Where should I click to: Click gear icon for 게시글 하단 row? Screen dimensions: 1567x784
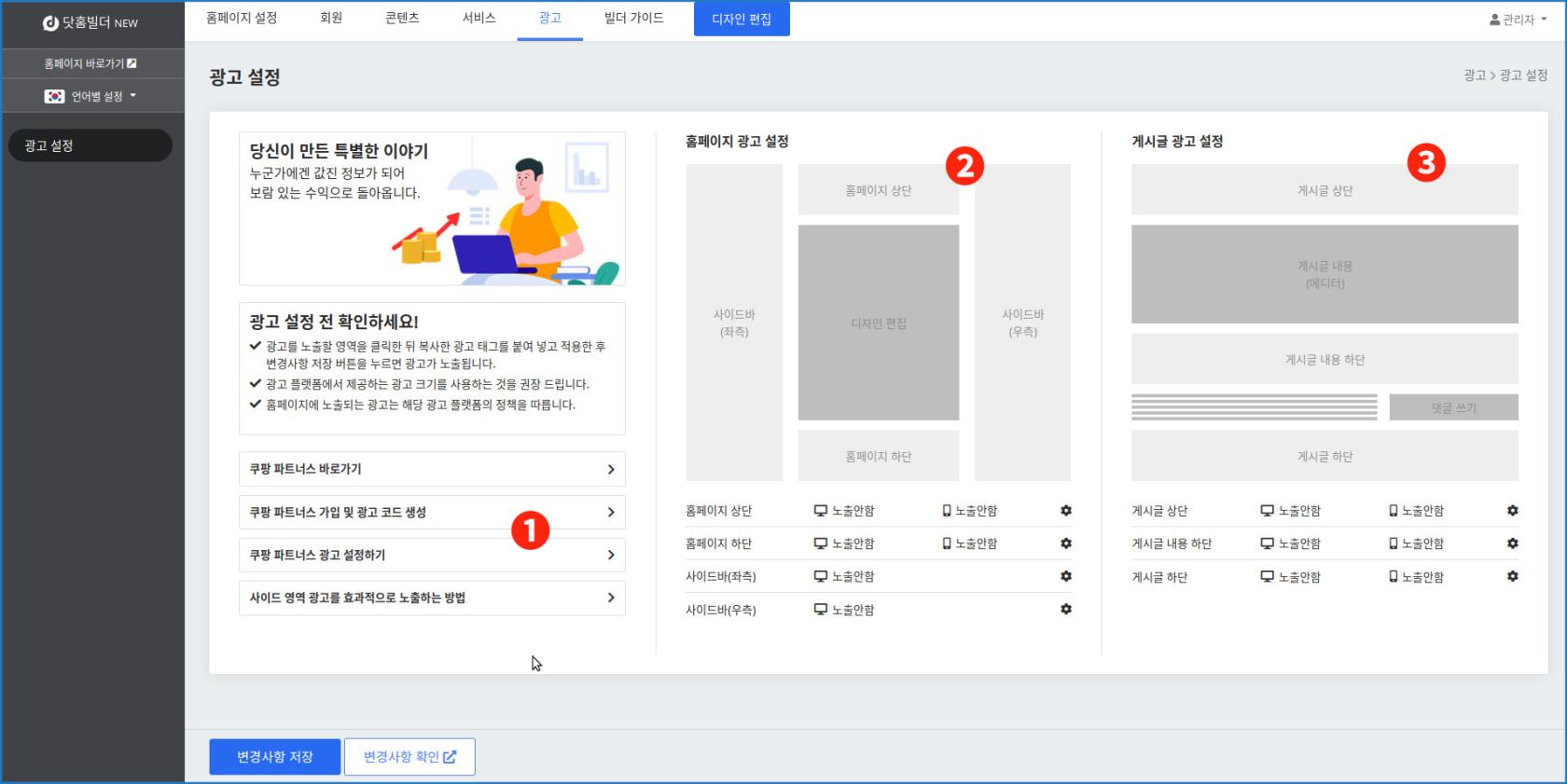[1512, 577]
